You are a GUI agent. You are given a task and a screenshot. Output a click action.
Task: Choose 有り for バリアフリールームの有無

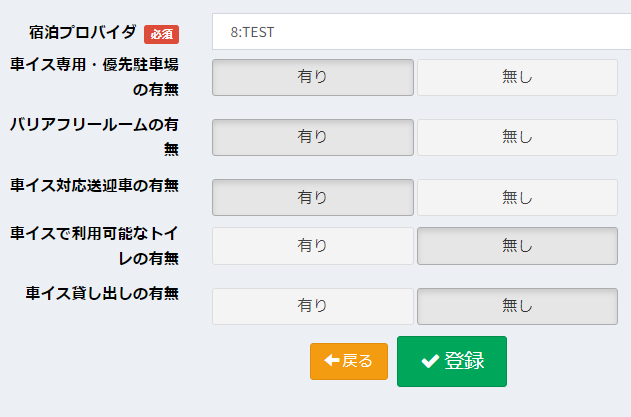[x=313, y=137]
